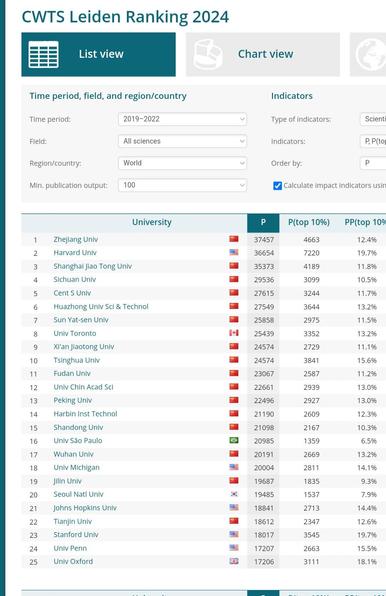Click China flag beside Jilin Univ

[x=234, y=480]
